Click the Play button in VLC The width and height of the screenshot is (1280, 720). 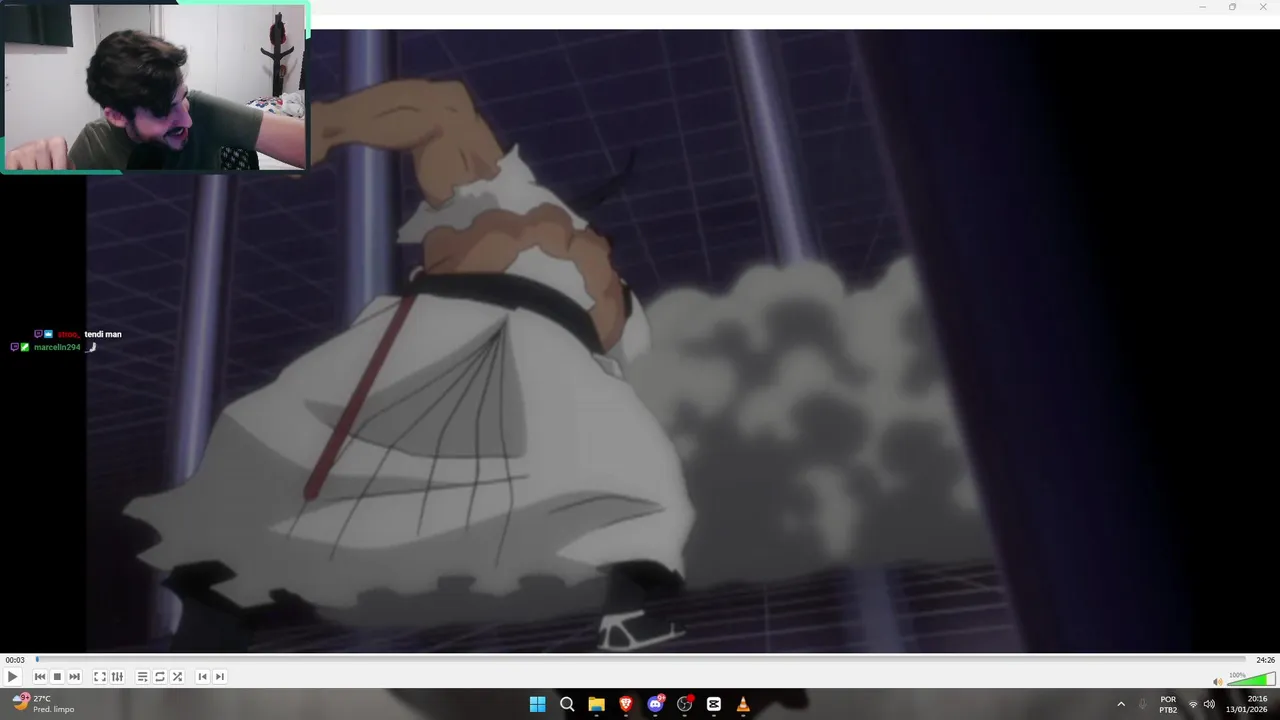pyautogui.click(x=13, y=677)
